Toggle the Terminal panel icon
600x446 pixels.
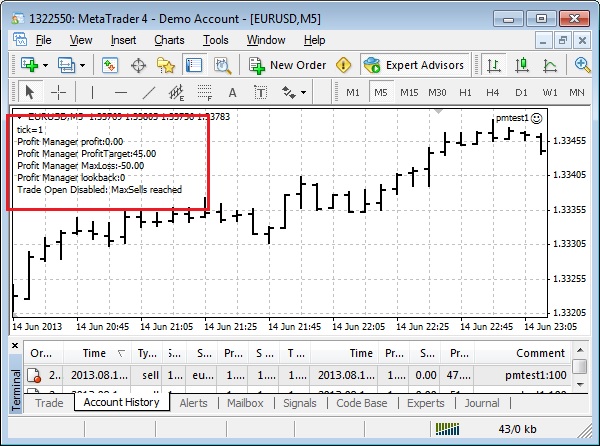click(194, 65)
